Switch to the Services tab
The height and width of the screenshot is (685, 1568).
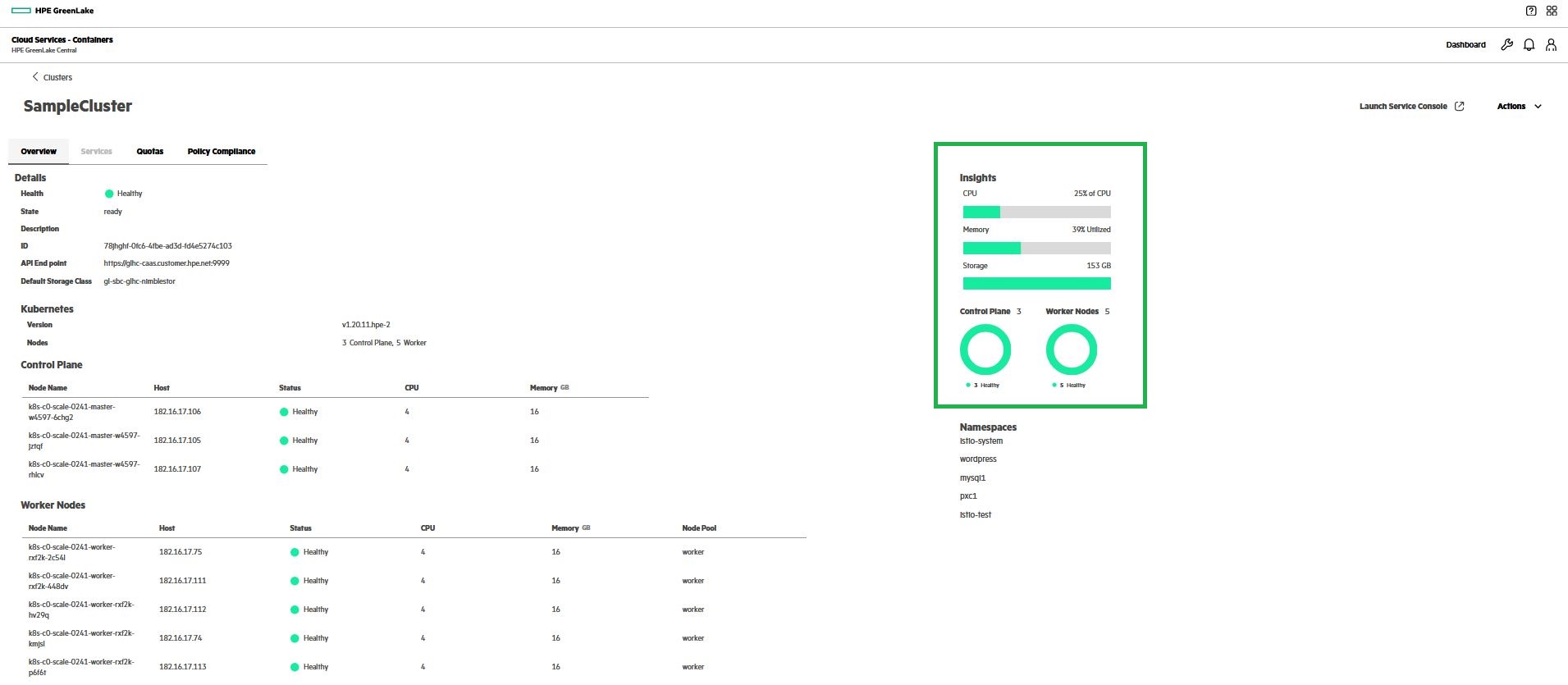coord(96,152)
